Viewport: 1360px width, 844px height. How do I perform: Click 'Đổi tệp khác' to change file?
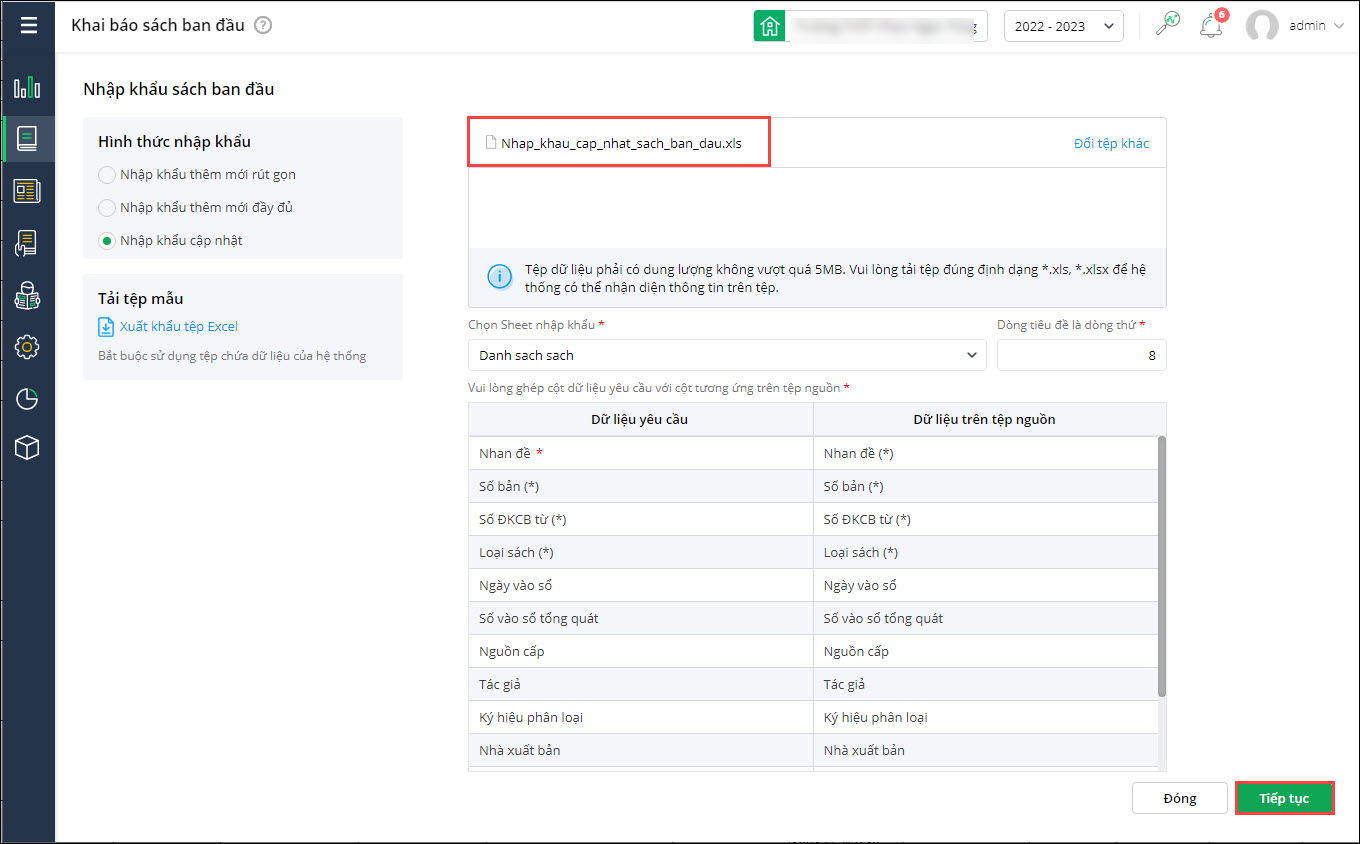[x=1111, y=143]
